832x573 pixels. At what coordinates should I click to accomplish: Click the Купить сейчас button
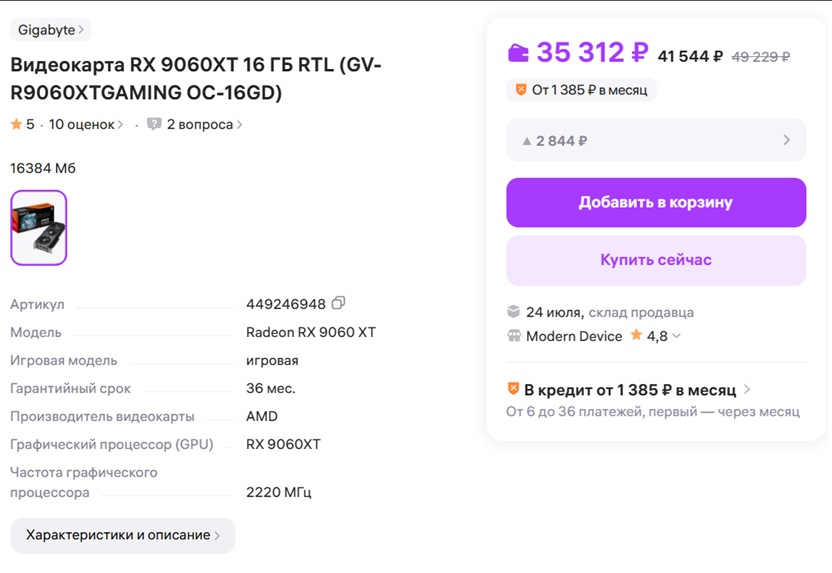pos(656,261)
